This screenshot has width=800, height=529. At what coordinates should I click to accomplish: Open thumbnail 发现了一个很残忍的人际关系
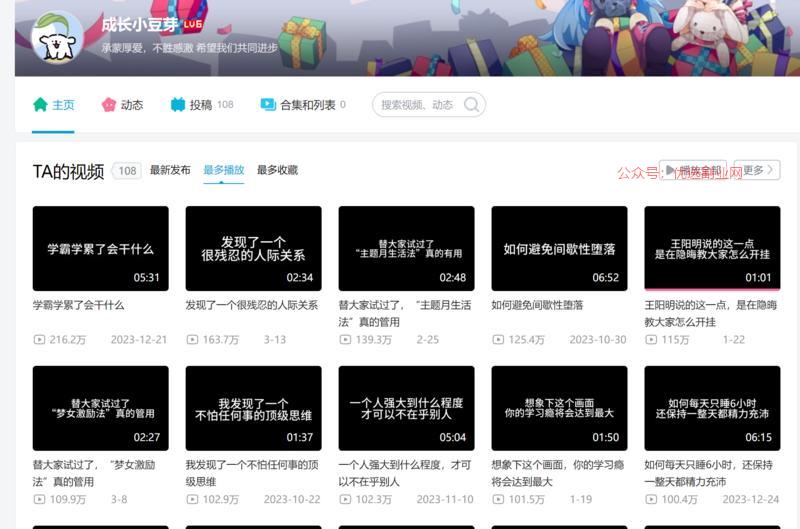(x=254, y=248)
